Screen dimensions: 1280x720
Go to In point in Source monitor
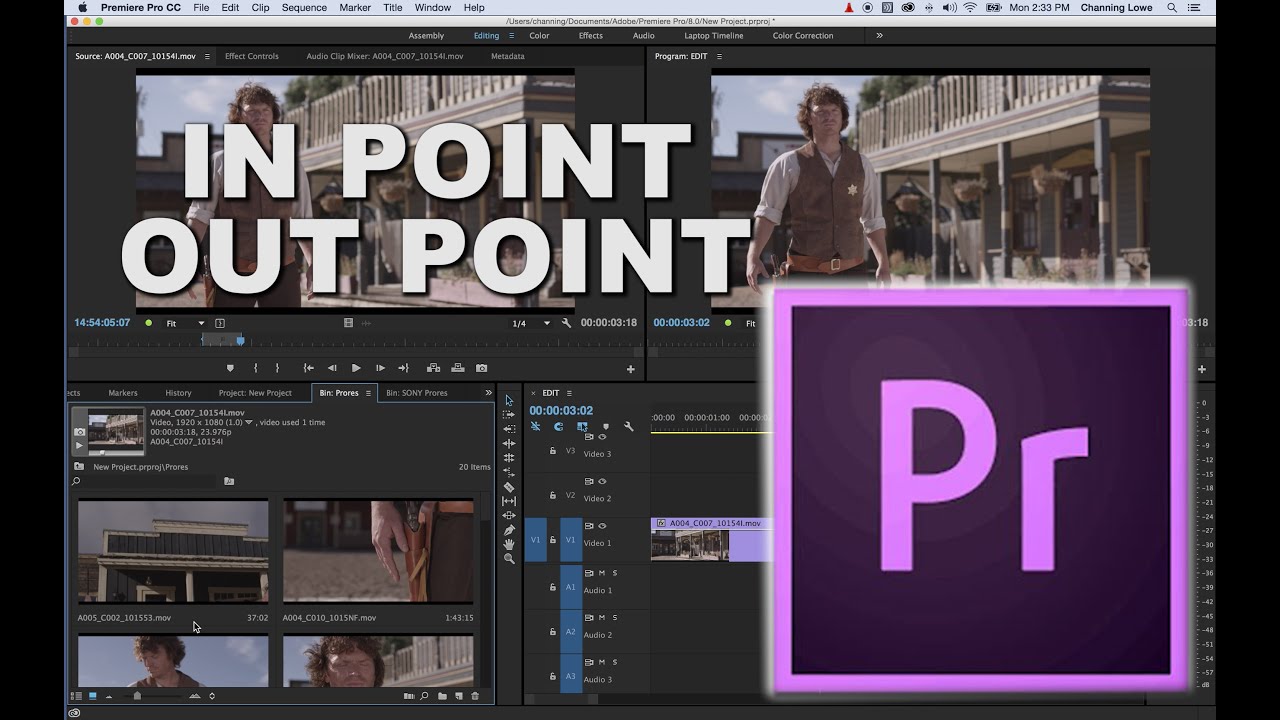point(309,368)
